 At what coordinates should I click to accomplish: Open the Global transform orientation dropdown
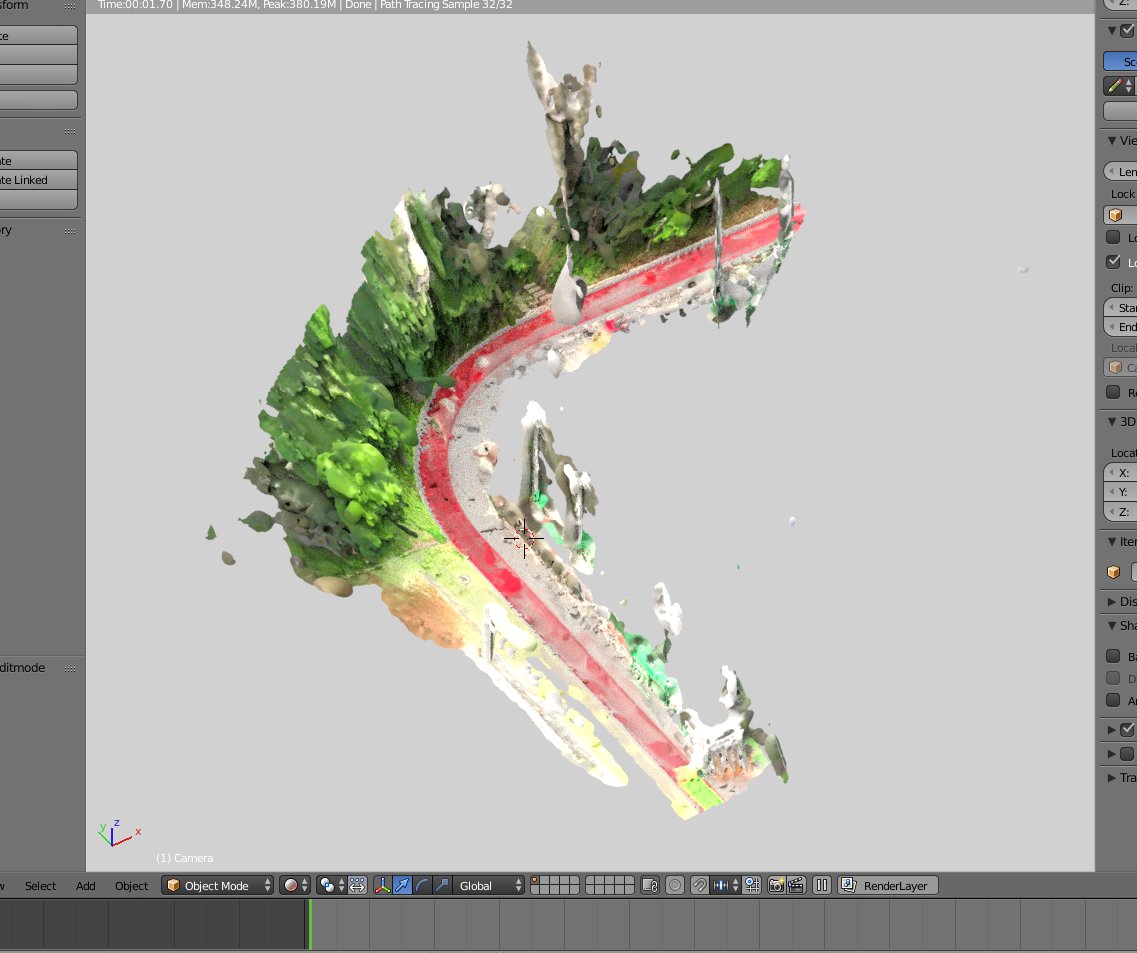tap(487, 885)
